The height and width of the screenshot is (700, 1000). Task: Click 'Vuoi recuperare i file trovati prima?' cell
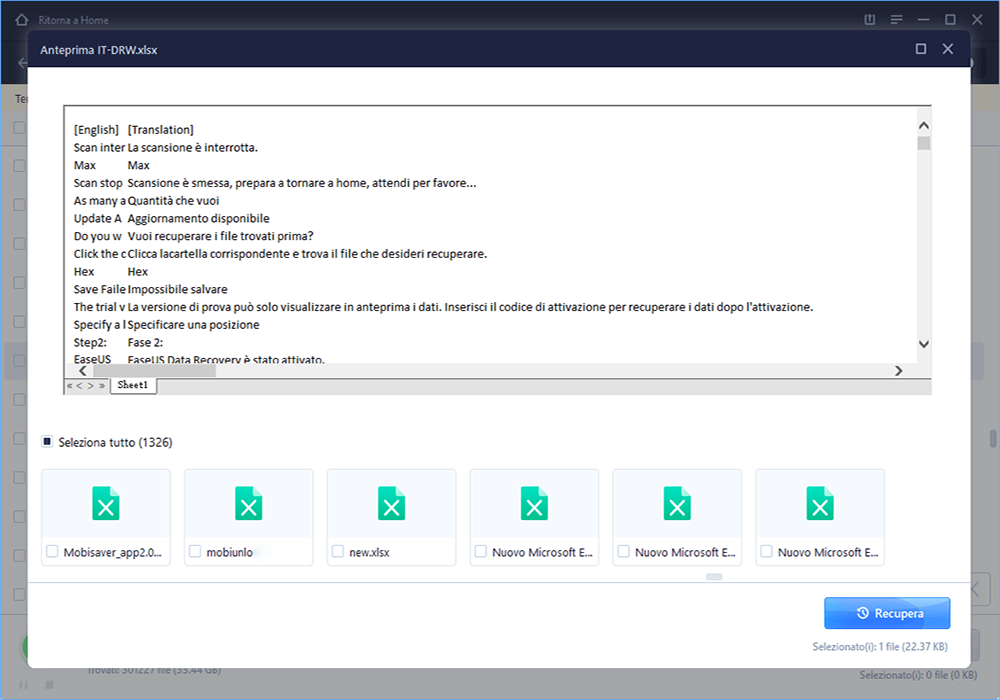[x=221, y=237]
